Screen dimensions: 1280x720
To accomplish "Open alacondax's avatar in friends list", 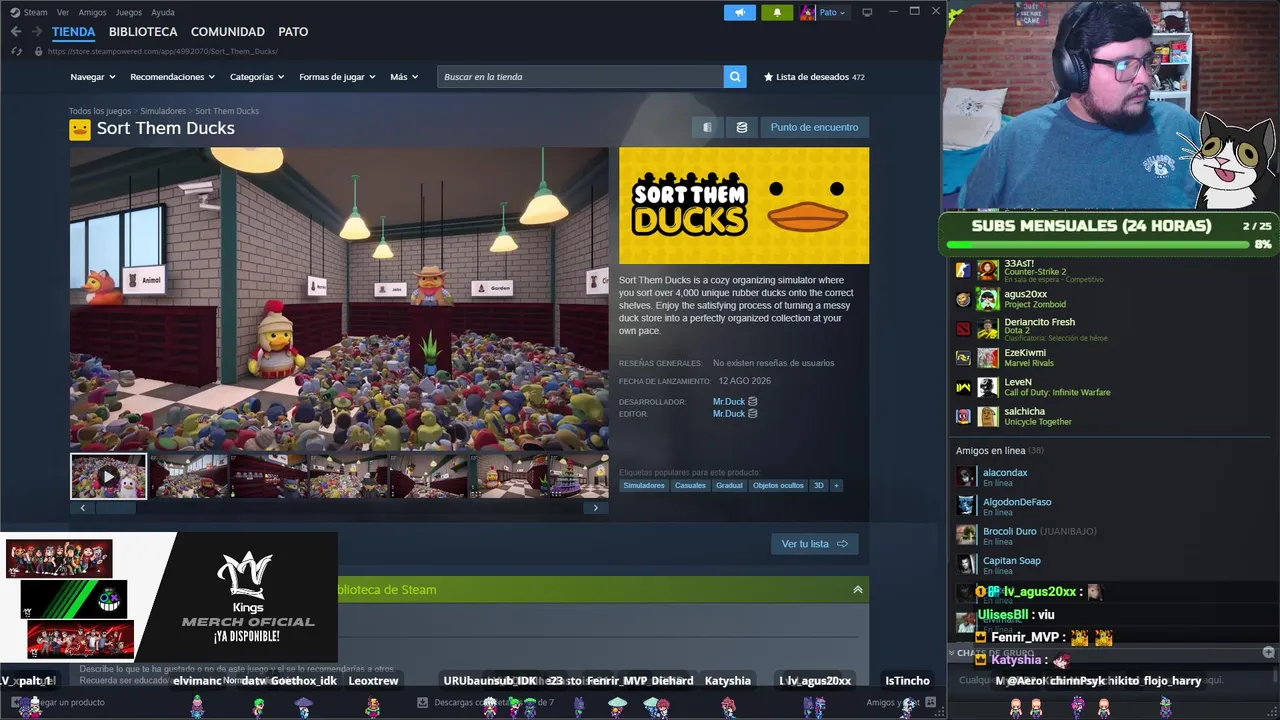I will (x=966, y=477).
